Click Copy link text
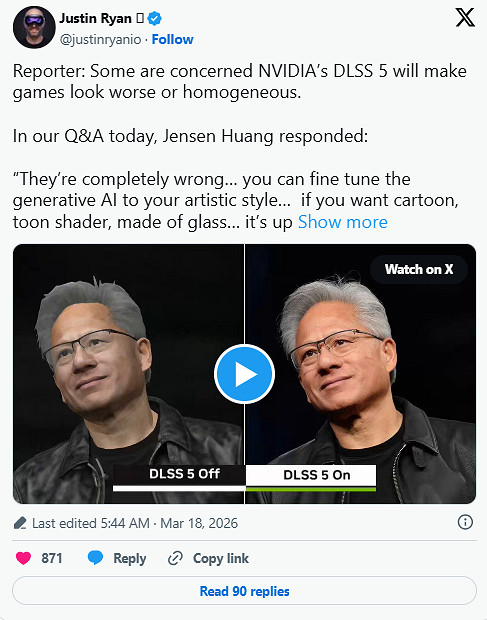Viewport: 487px width, 620px height. [221, 558]
